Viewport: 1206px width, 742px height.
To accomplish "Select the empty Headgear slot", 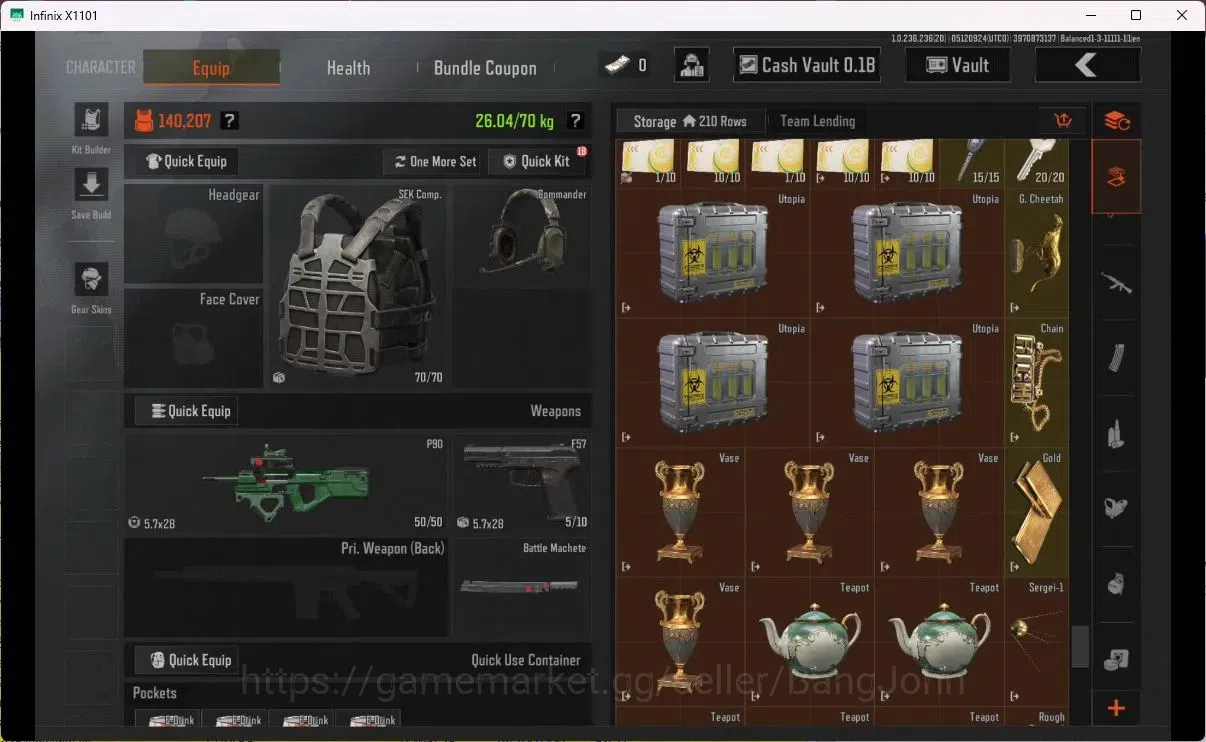I will pyautogui.click(x=194, y=234).
